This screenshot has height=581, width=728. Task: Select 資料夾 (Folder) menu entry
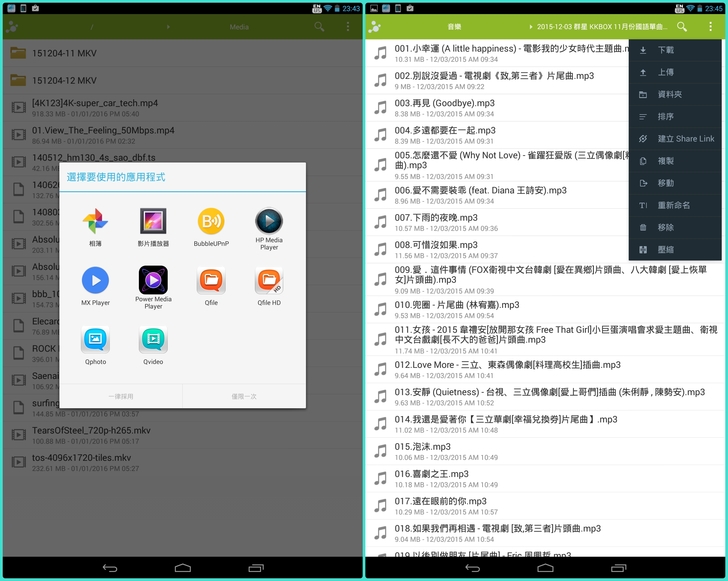pyautogui.click(x=675, y=95)
